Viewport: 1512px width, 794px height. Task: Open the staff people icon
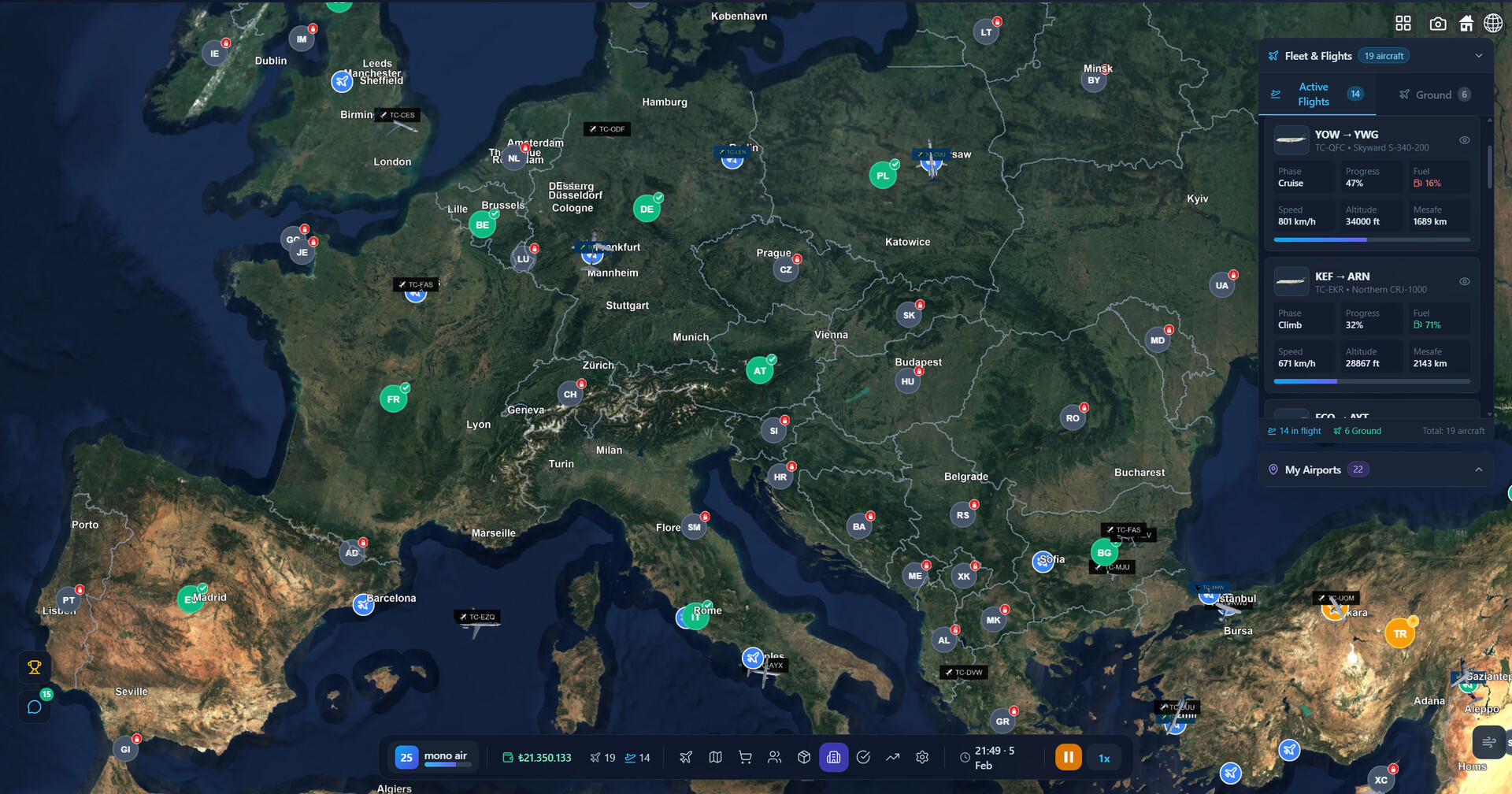[x=774, y=757]
